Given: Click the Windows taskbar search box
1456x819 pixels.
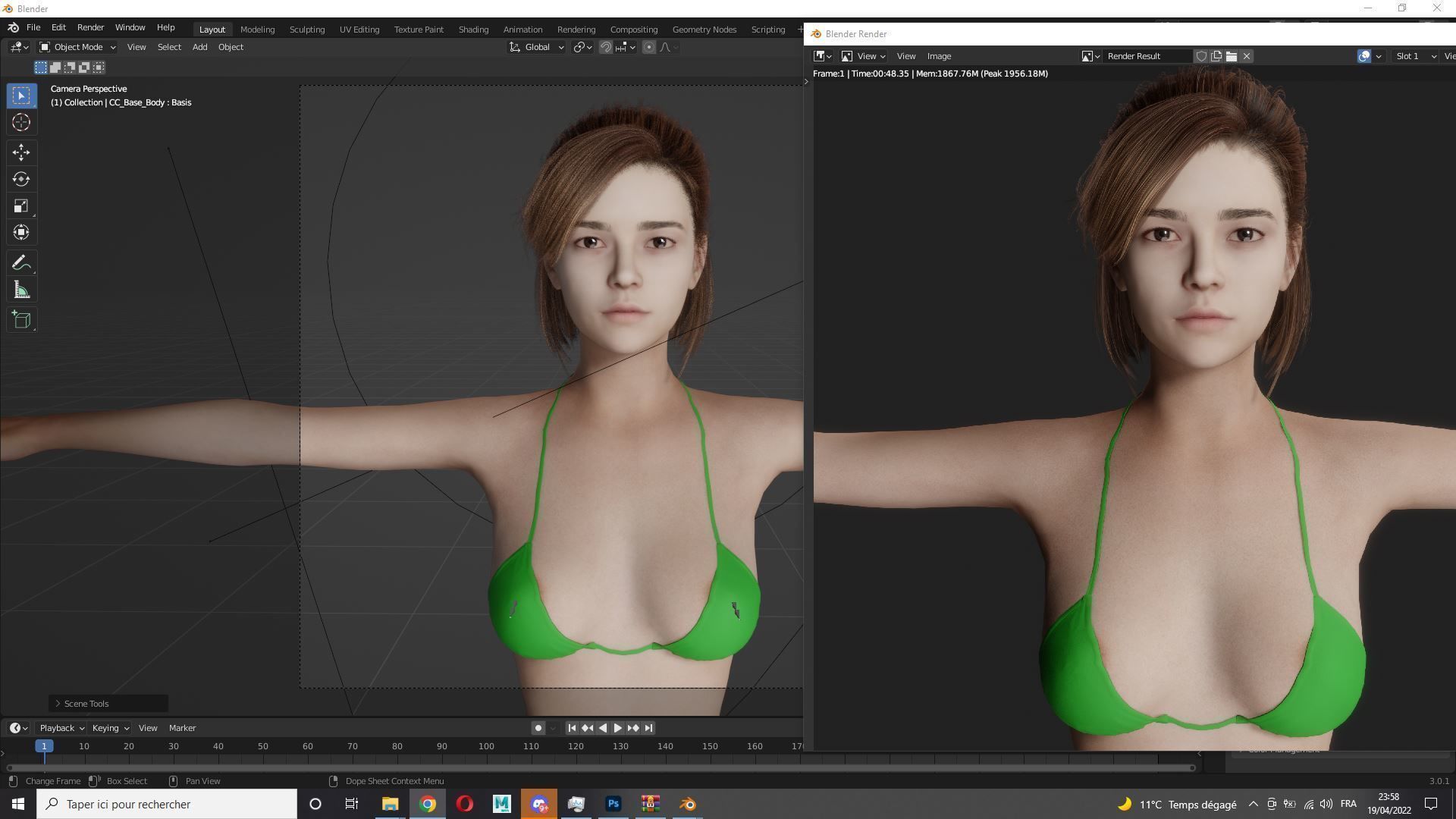Looking at the screenshot, I should click(x=167, y=804).
